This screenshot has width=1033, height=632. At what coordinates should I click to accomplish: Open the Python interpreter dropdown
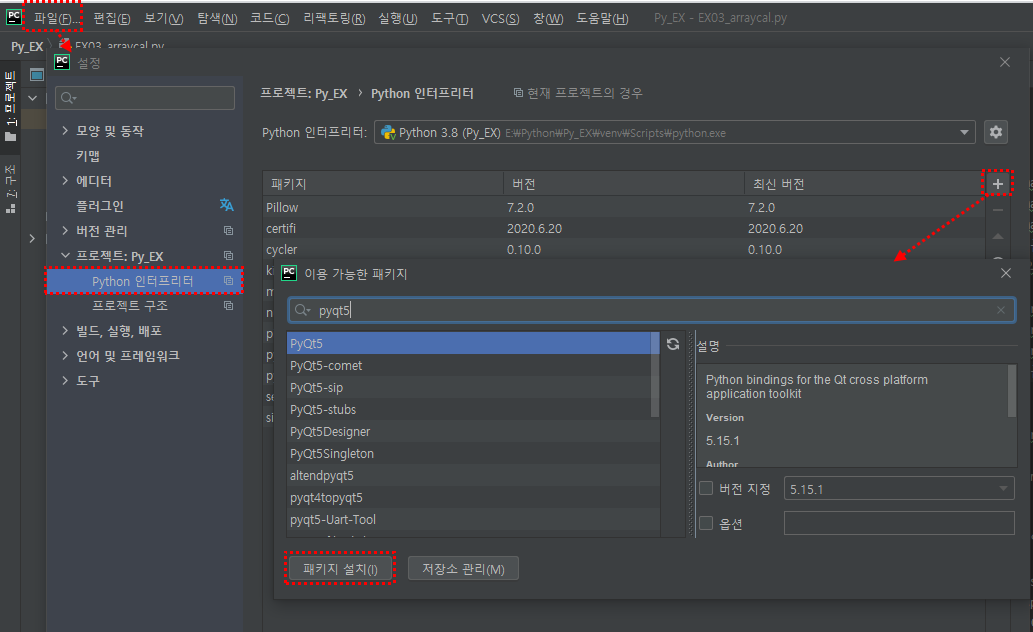pyautogui.click(x=964, y=132)
